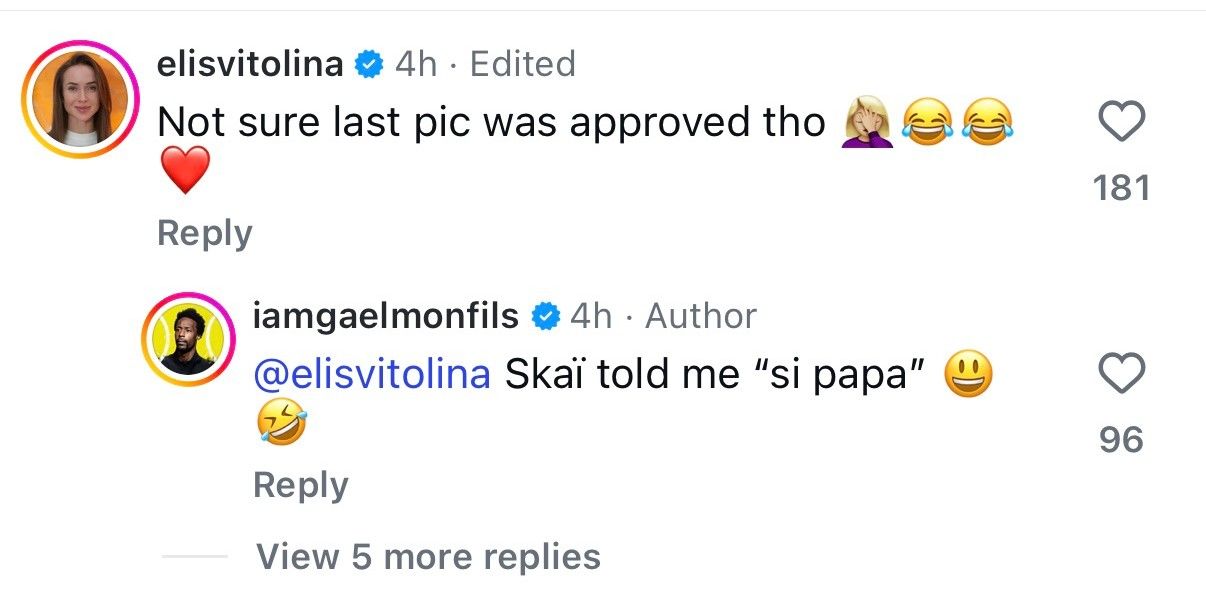Image resolution: width=1206 pixels, height=603 pixels.
Task: Open the elisvitolina profile picture
Action: (x=79, y=100)
